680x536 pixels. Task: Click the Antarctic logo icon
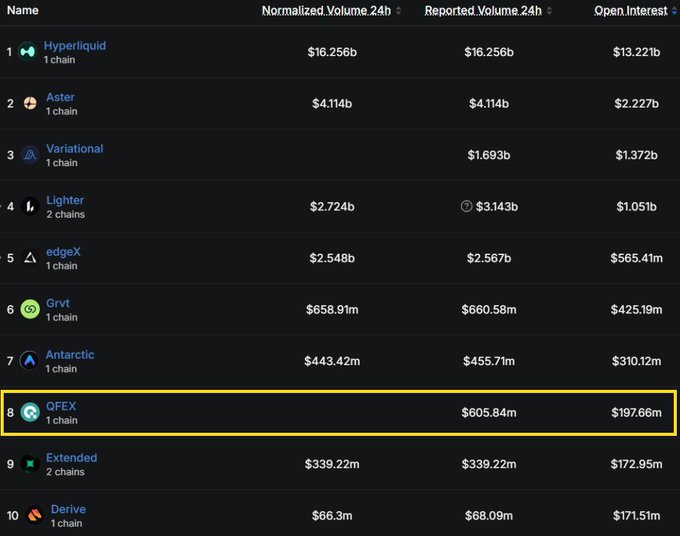click(x=29, y=361)
